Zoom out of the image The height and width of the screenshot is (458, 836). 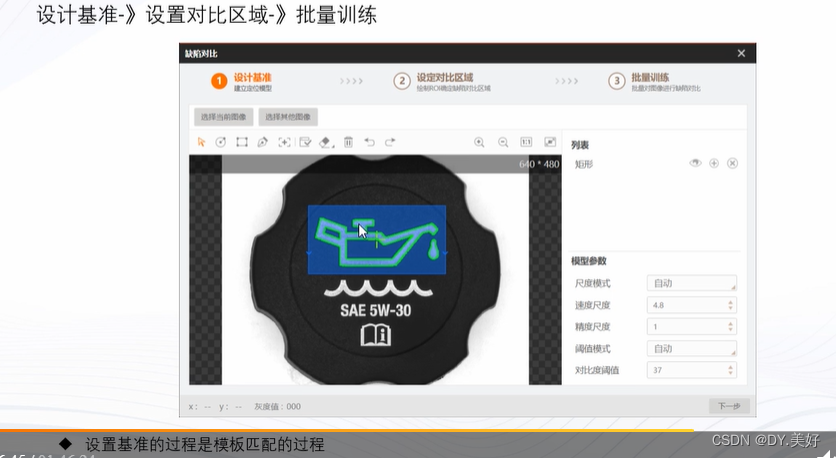coord(503,142)
